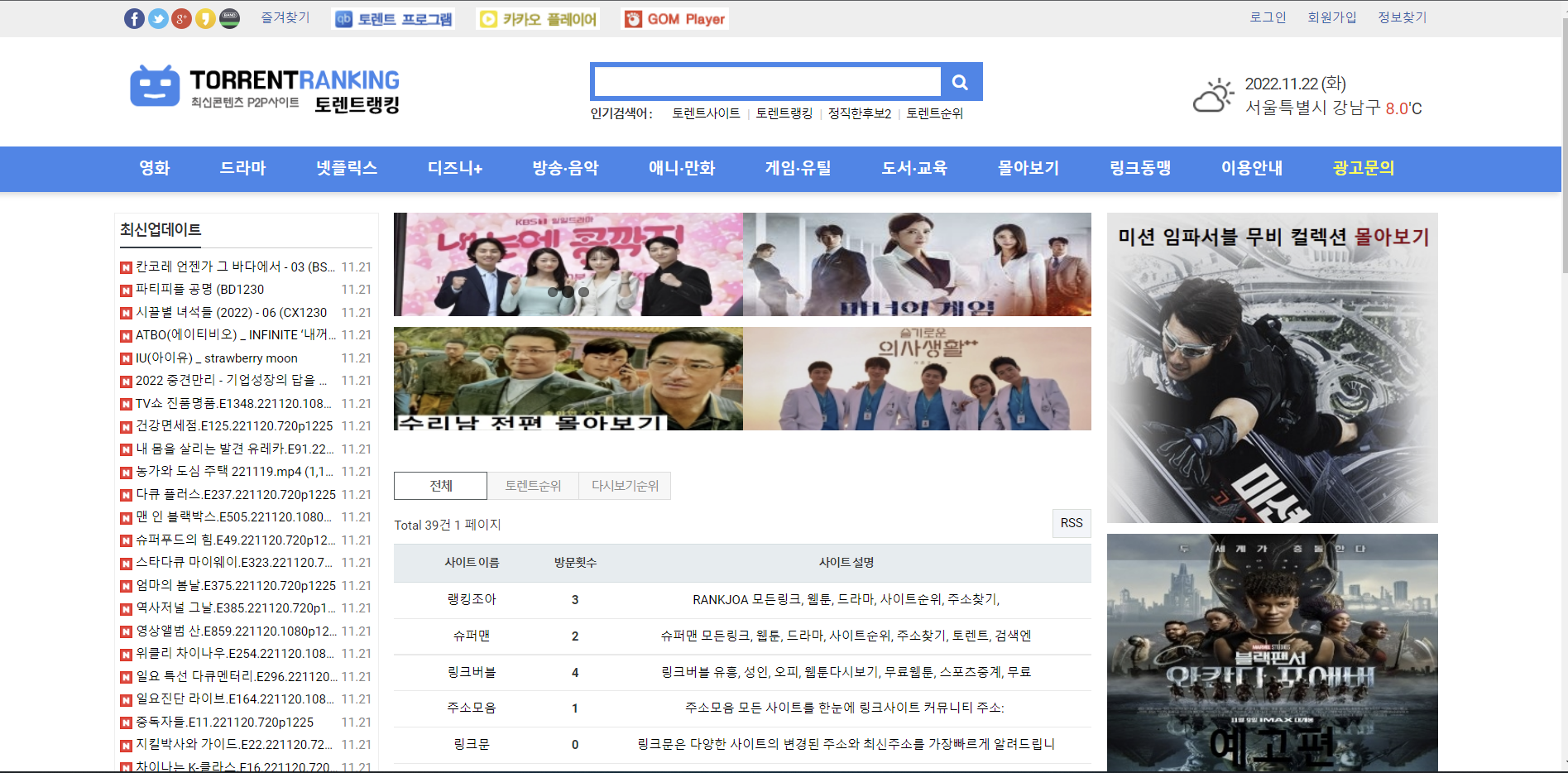The width and height of the screenshot is (1568, 773).
Task: Click the magnifier search button
Action: (x=960, y=82)
